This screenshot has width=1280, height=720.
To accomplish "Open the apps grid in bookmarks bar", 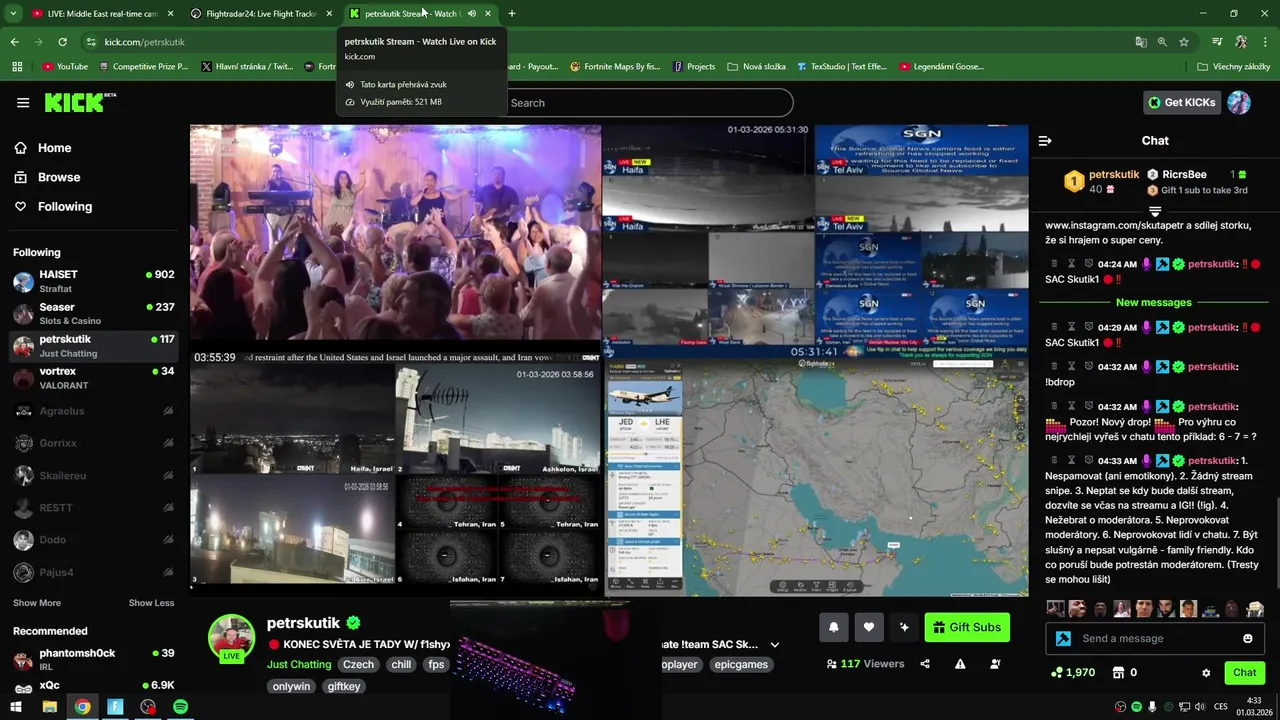I will (x=17, y=67).
